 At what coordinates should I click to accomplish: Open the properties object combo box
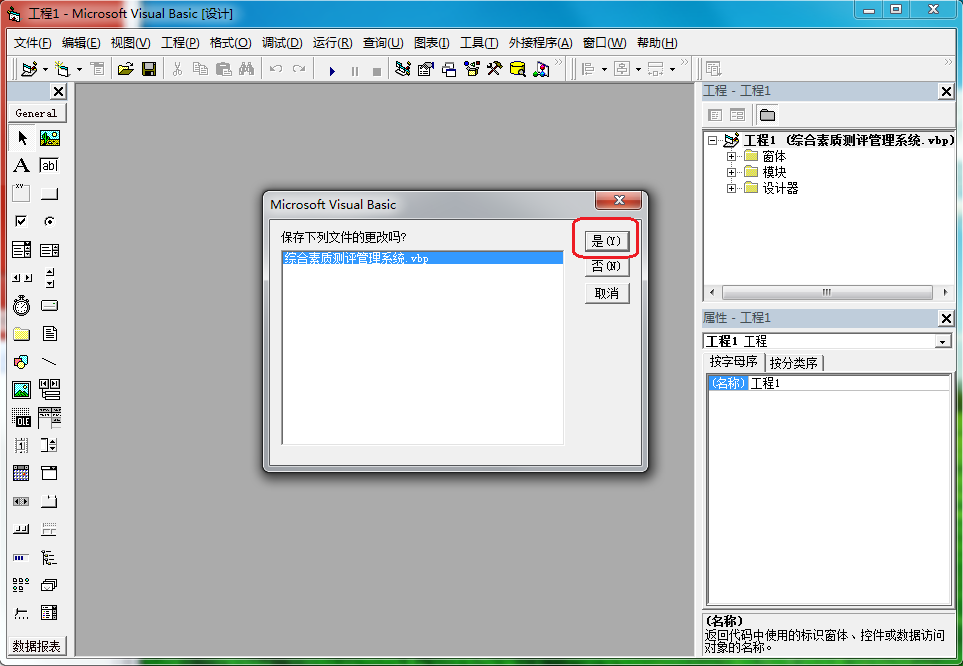coord(943,342)
